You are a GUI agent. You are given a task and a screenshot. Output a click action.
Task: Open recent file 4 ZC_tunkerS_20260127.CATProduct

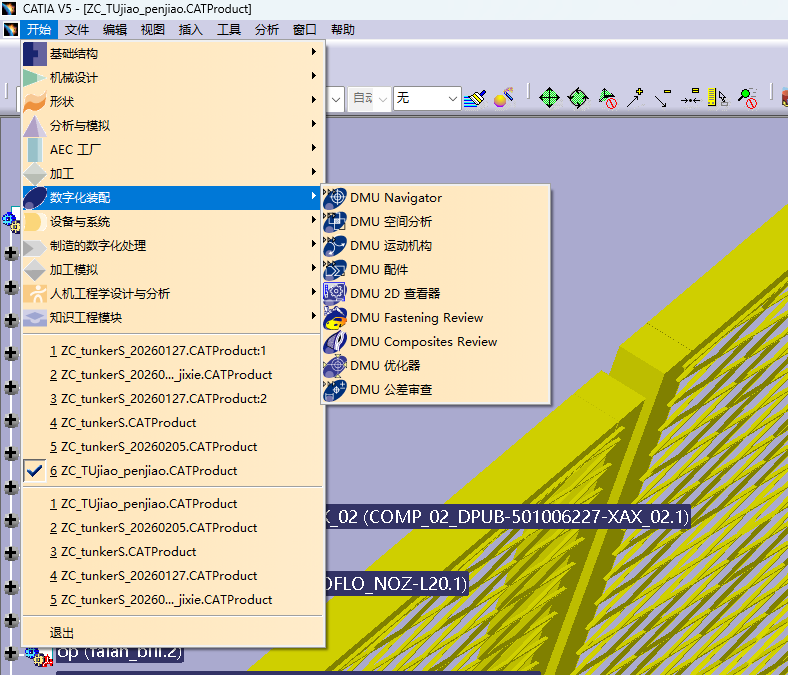click(172, 575)
